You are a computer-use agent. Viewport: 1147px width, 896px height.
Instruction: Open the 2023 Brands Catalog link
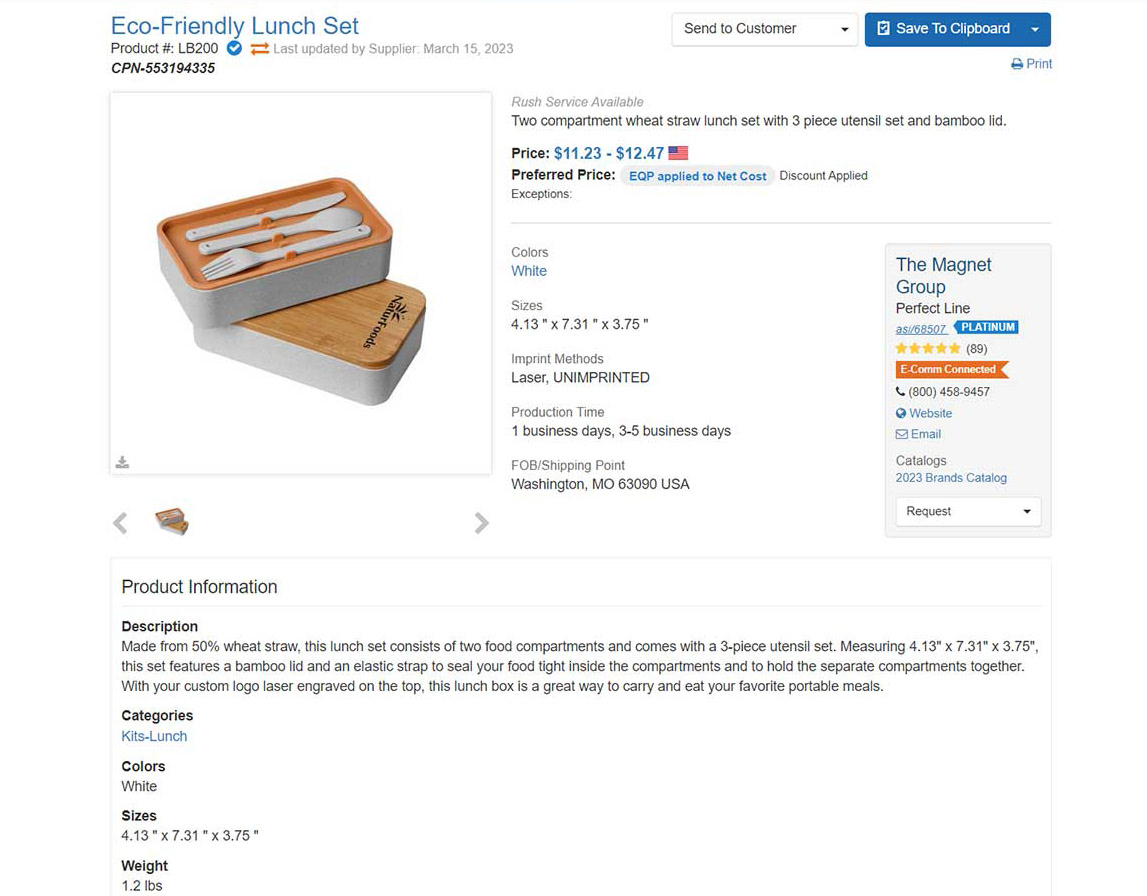click(x=951, y=478)
